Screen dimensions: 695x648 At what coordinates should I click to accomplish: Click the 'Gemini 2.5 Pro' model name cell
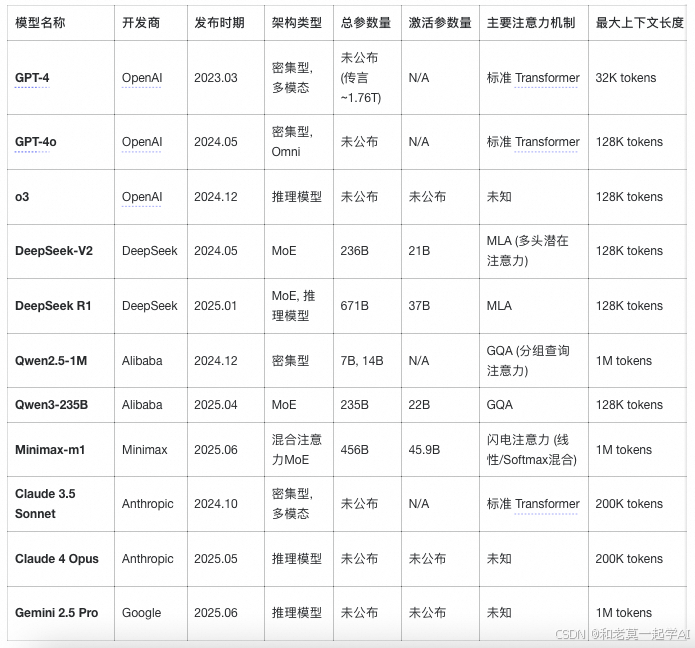pyautogui.click(x=61, y=613)
